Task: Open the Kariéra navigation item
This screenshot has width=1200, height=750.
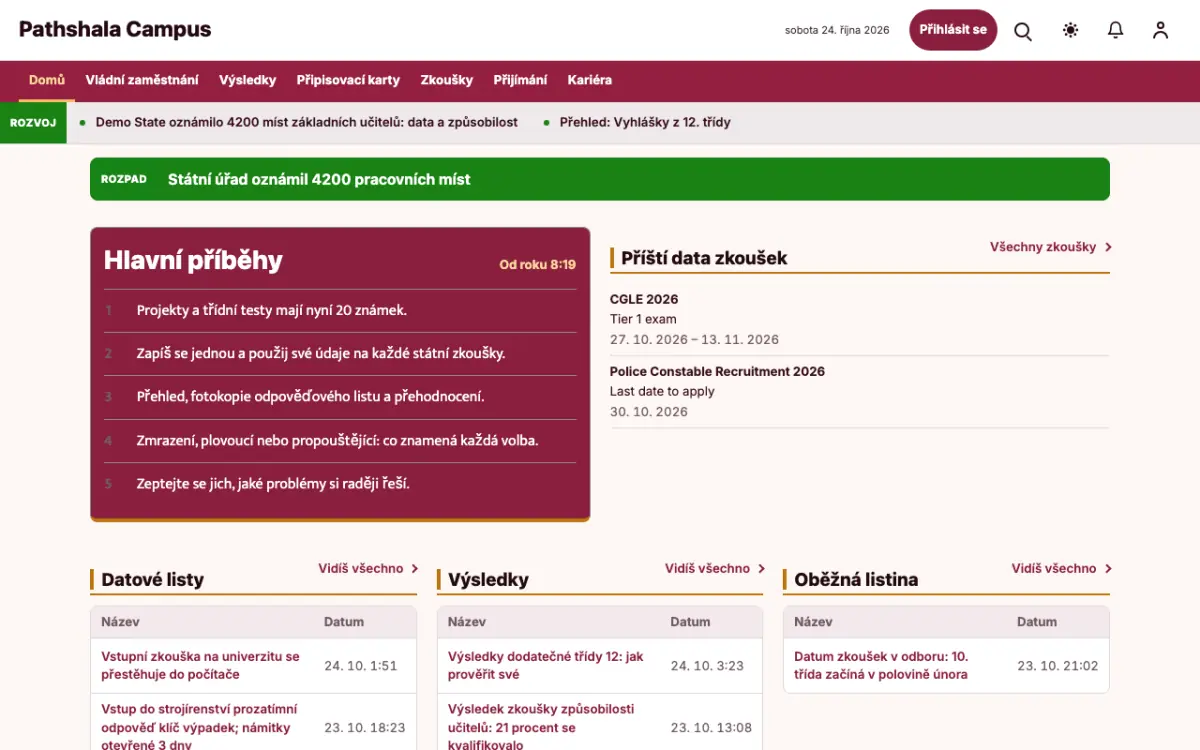Action: click(590, 80)
